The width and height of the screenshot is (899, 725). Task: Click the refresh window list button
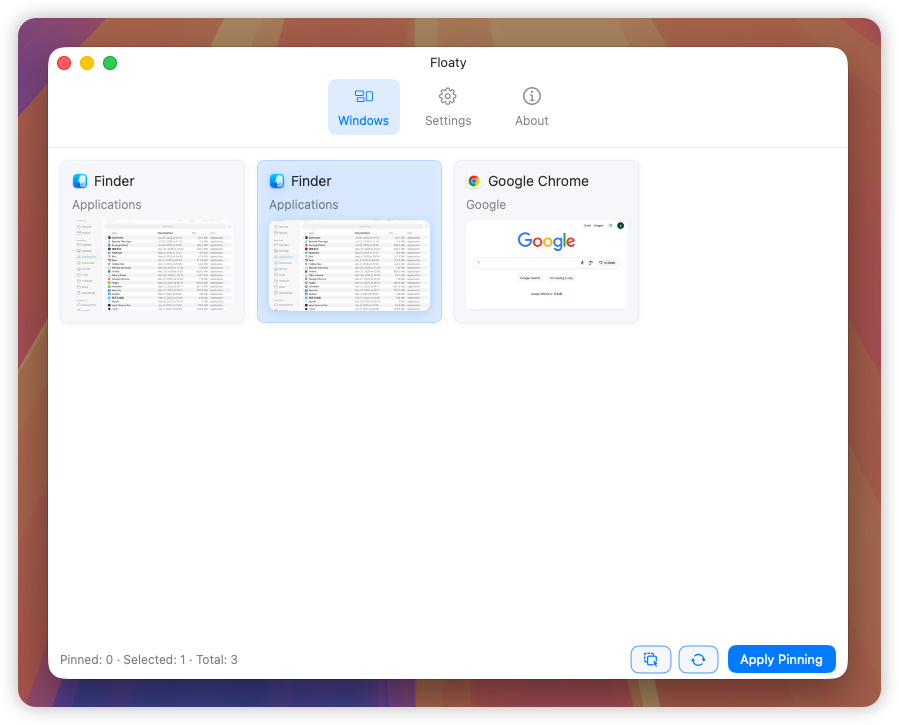[698, 659]
